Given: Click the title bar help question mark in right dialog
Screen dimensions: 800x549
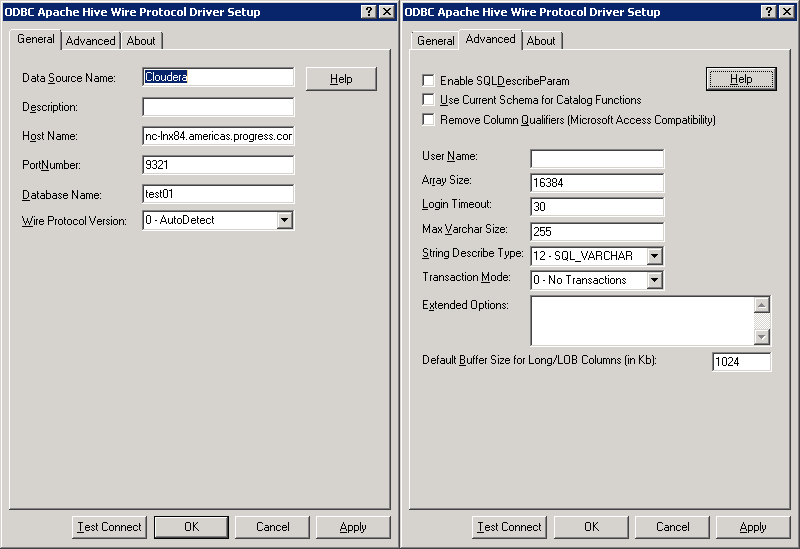Looking at the screenshot, I should pyautogui.click(x=767, y=12).
